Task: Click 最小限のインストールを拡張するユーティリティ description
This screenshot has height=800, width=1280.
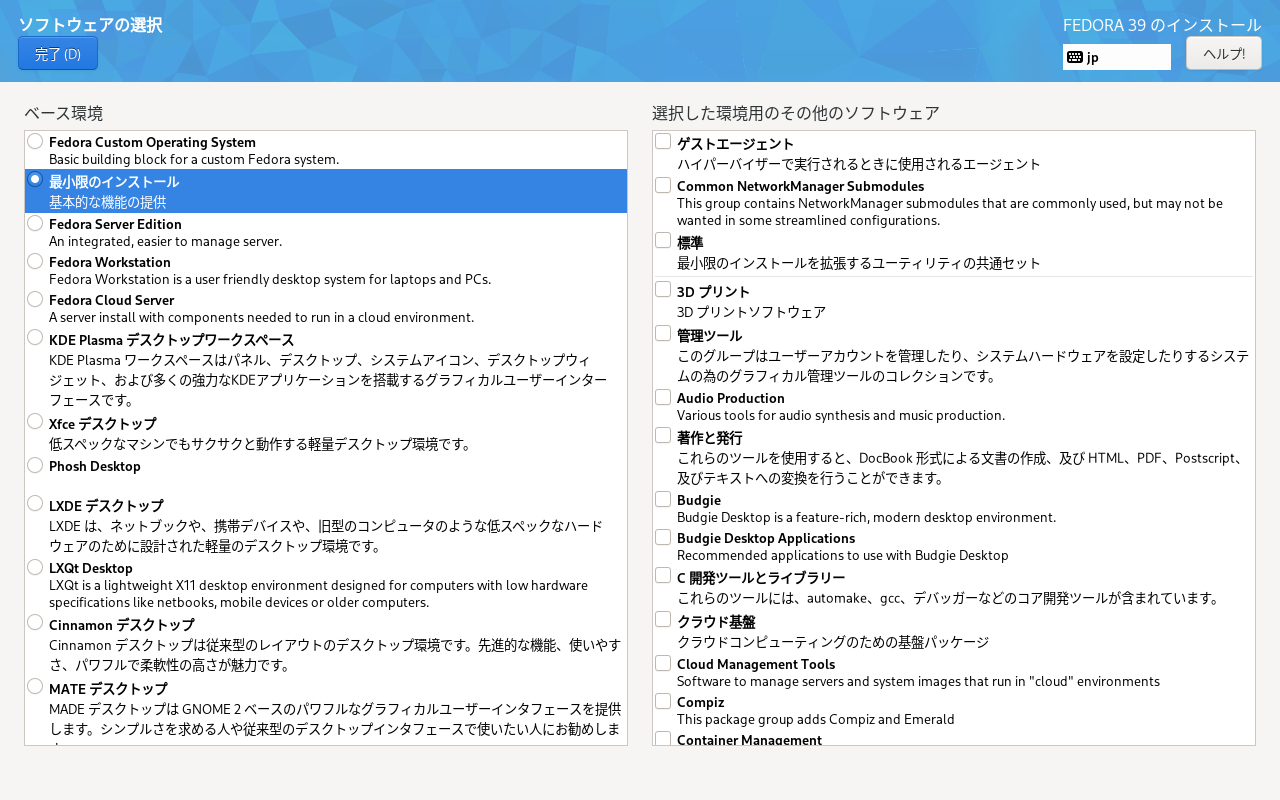Action: [859, 263]
